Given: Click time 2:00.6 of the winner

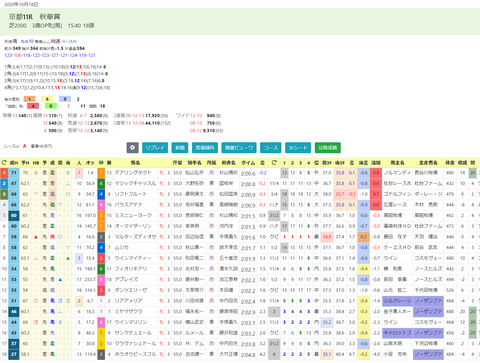Looking at the screenshot, I should [248, 173].
